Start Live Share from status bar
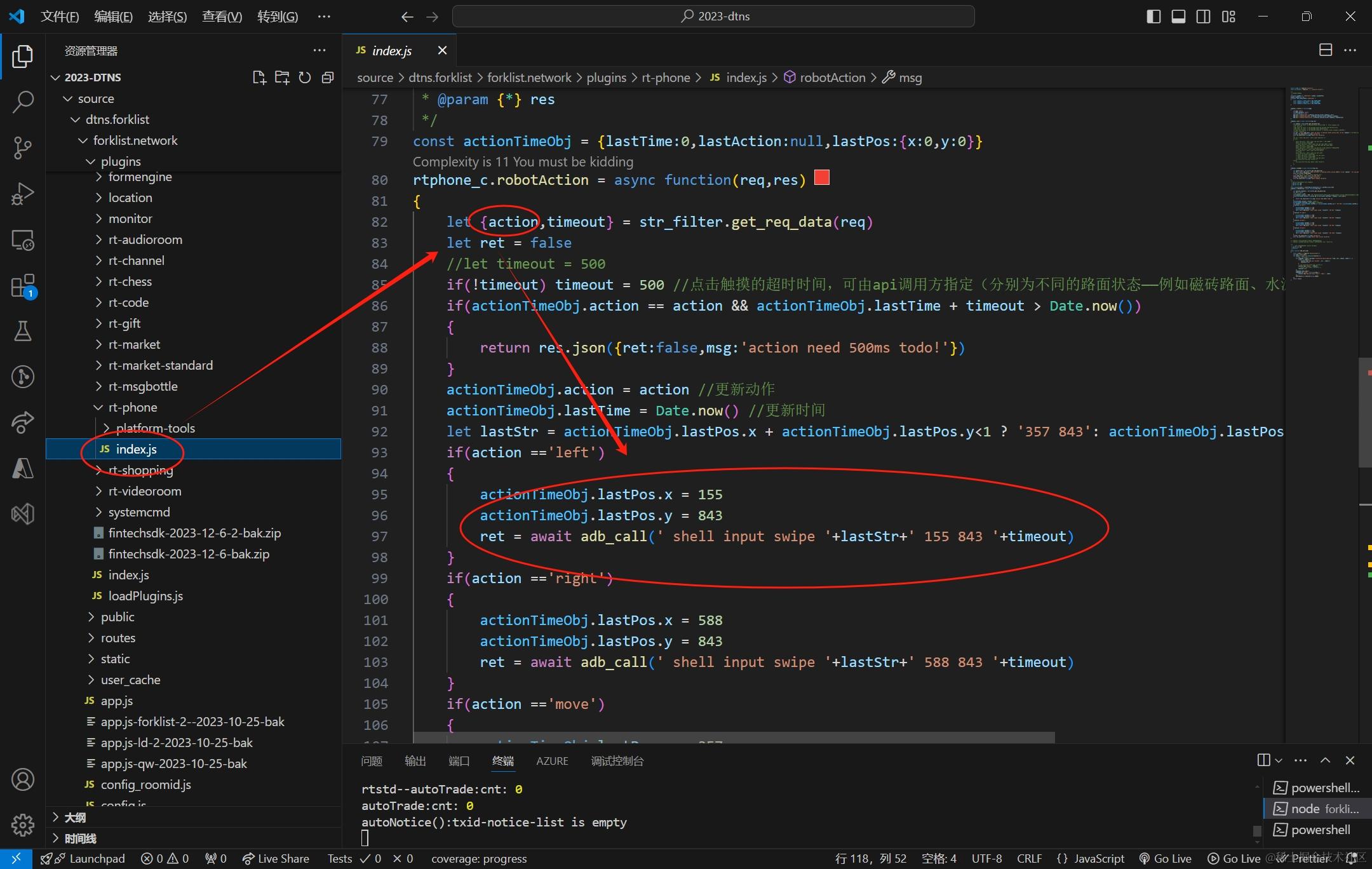This screenshot has height=869, width=1372. (x=276, y=859)
